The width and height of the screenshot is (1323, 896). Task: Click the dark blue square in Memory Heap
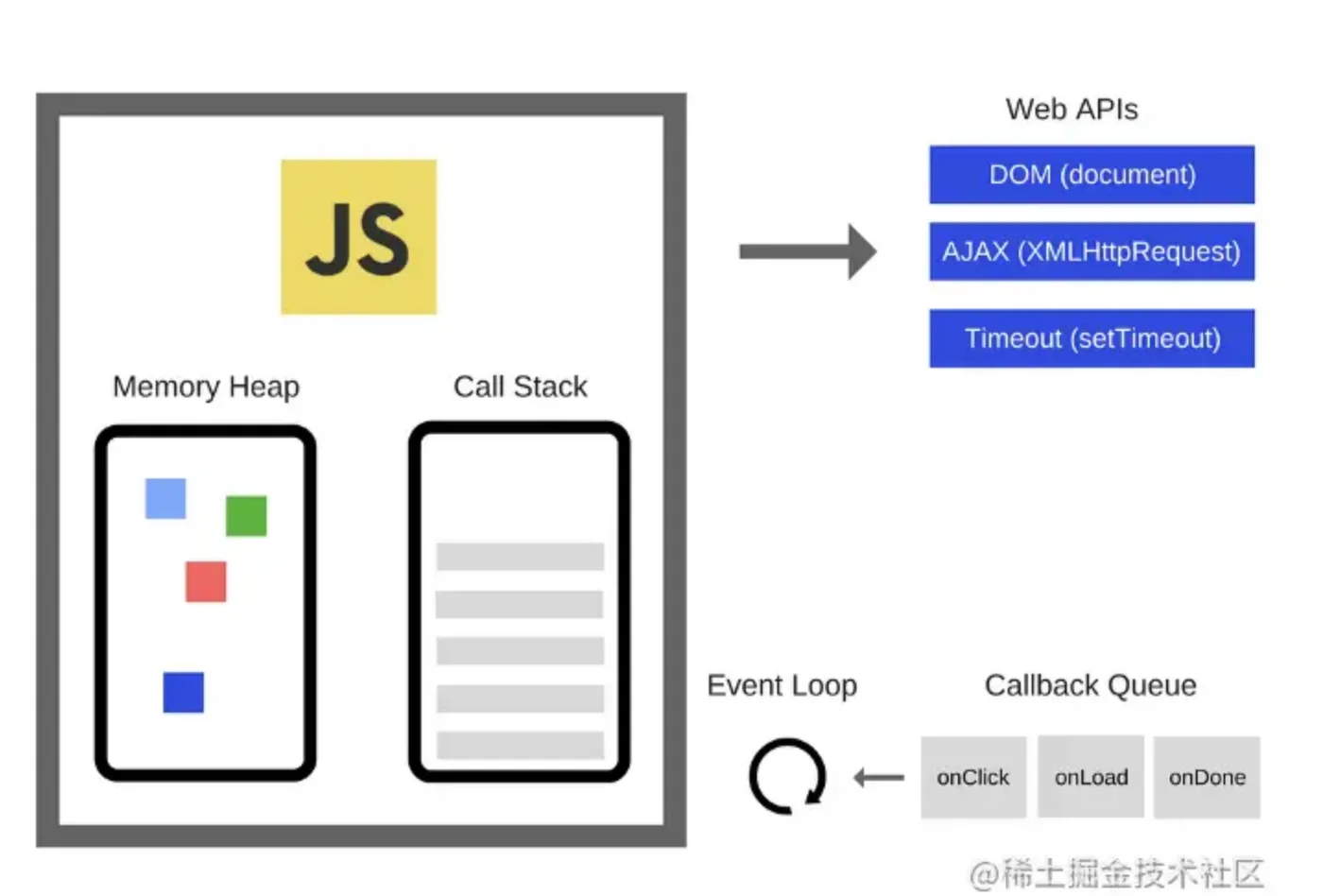pyautogui.click(x=183, y=692)
